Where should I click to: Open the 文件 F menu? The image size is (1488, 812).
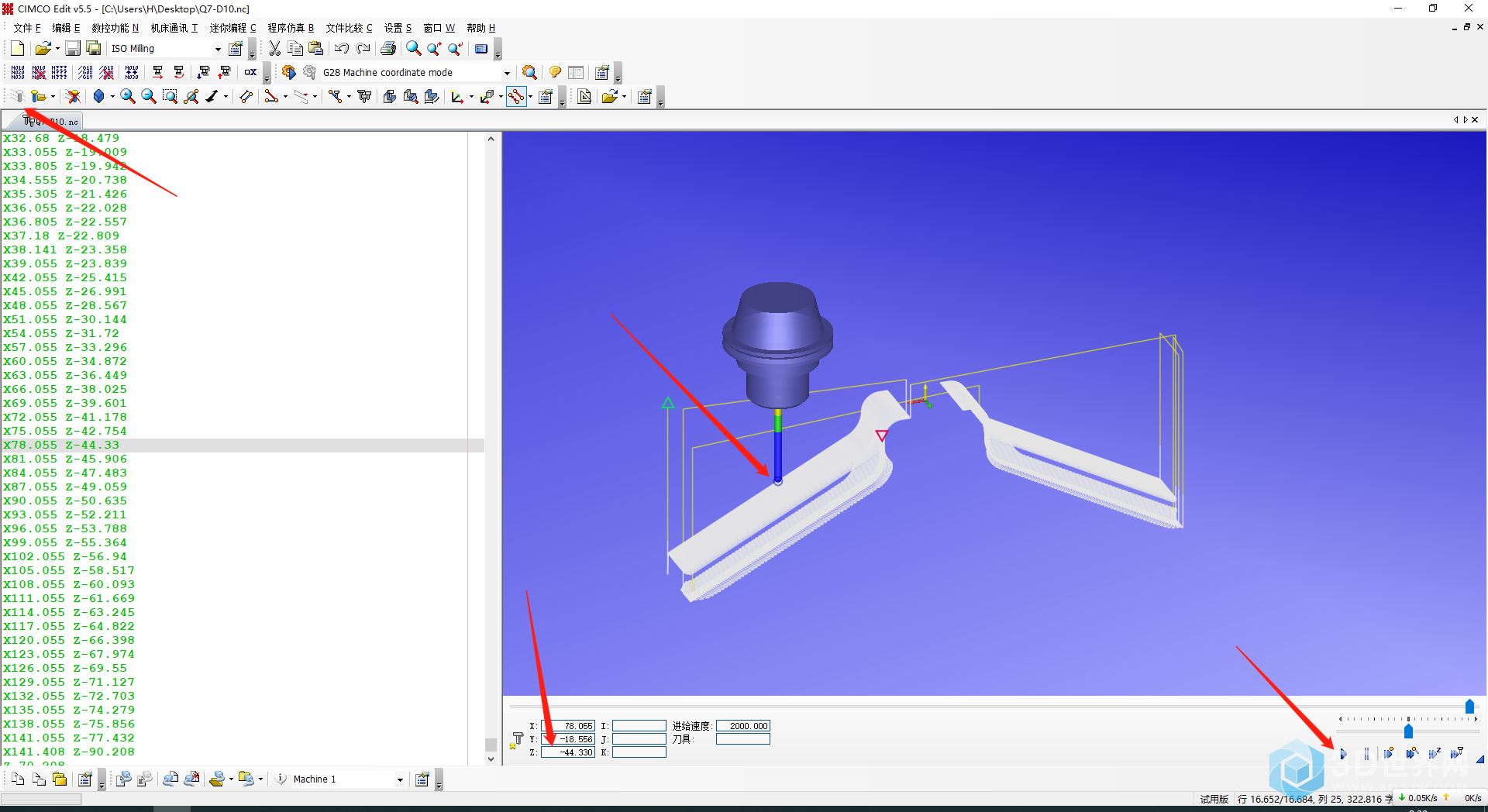26,28
